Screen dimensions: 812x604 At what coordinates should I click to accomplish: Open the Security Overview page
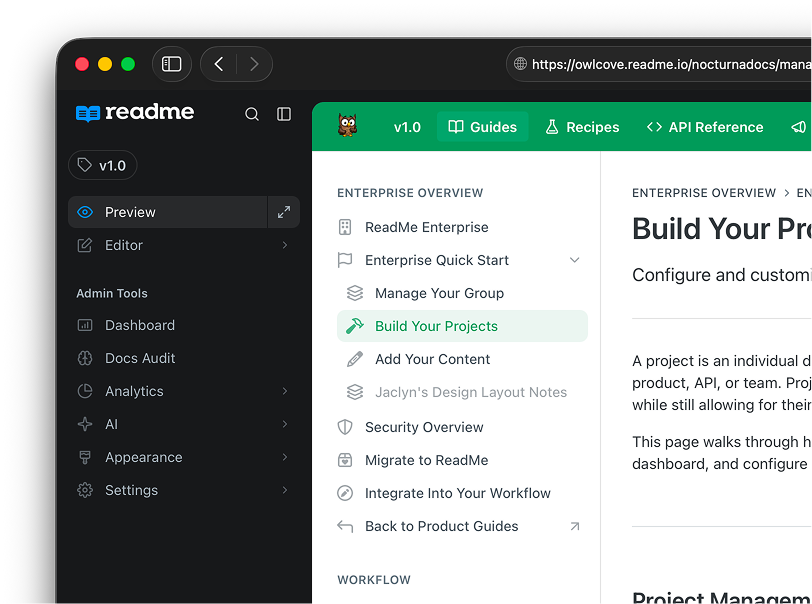point(462,427)
